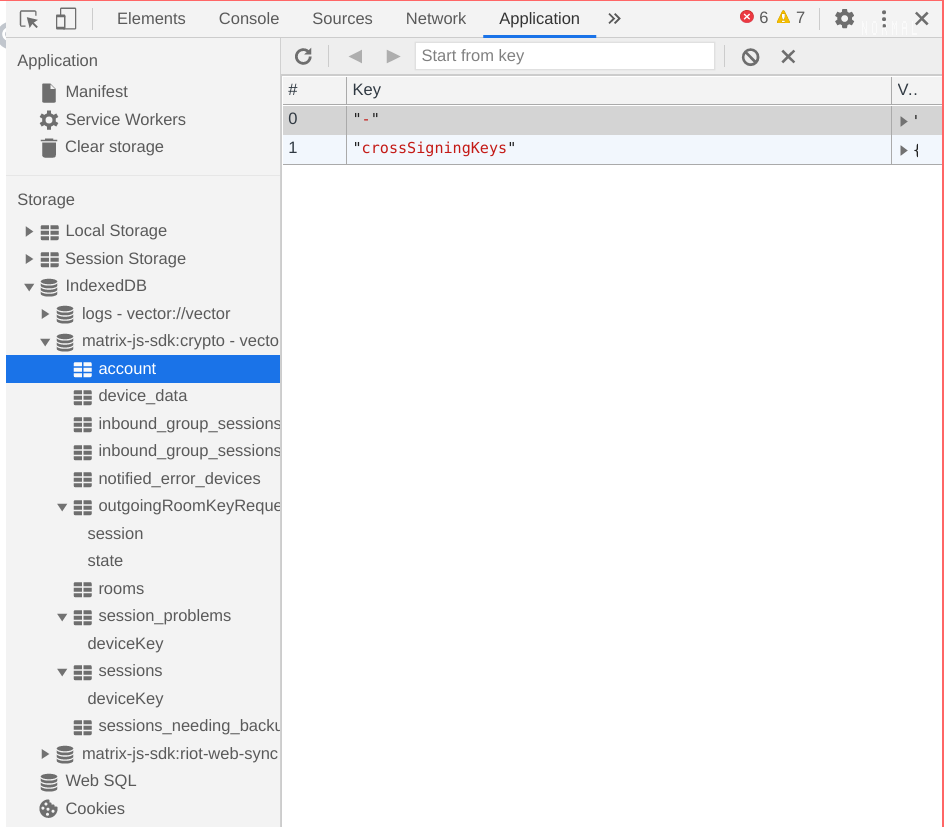944x827 pixels.
Task: Show more DevTools tabs chevron
Action: [613, 19]
